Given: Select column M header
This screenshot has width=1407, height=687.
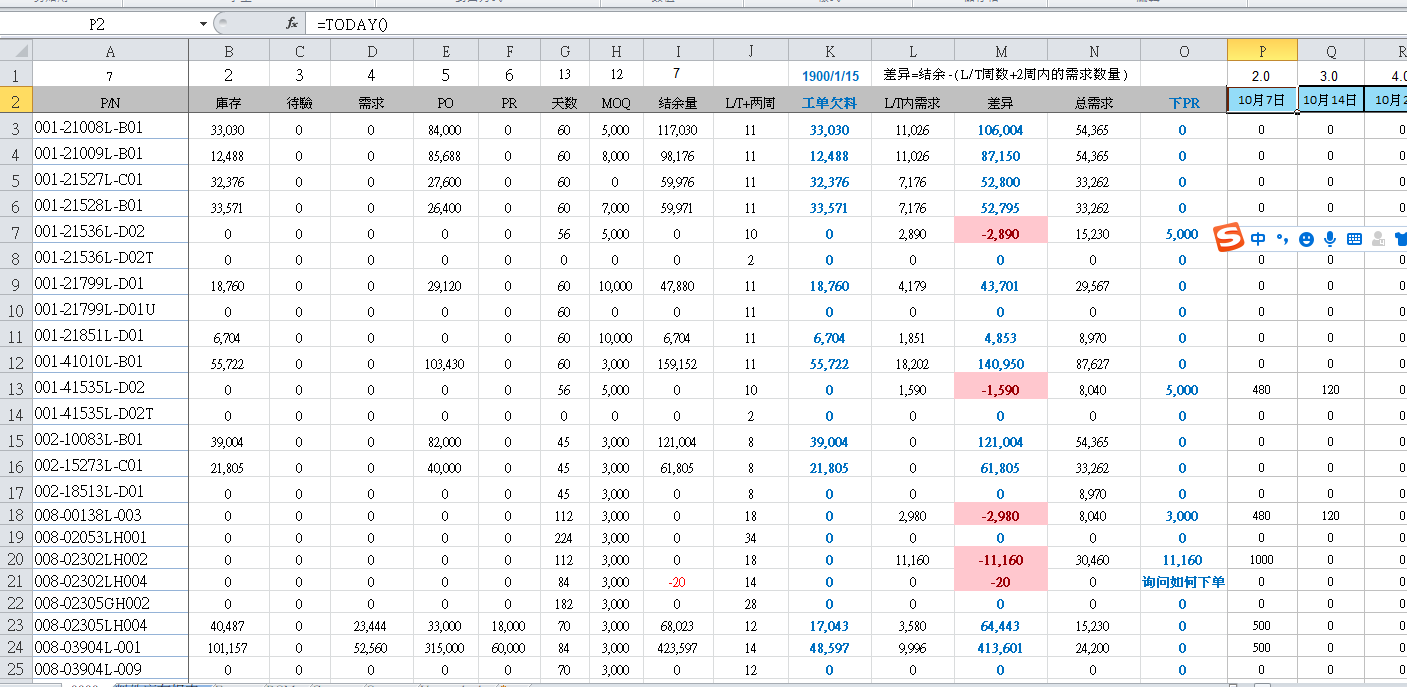Looking at the screenshot, I should (1001, 51).
